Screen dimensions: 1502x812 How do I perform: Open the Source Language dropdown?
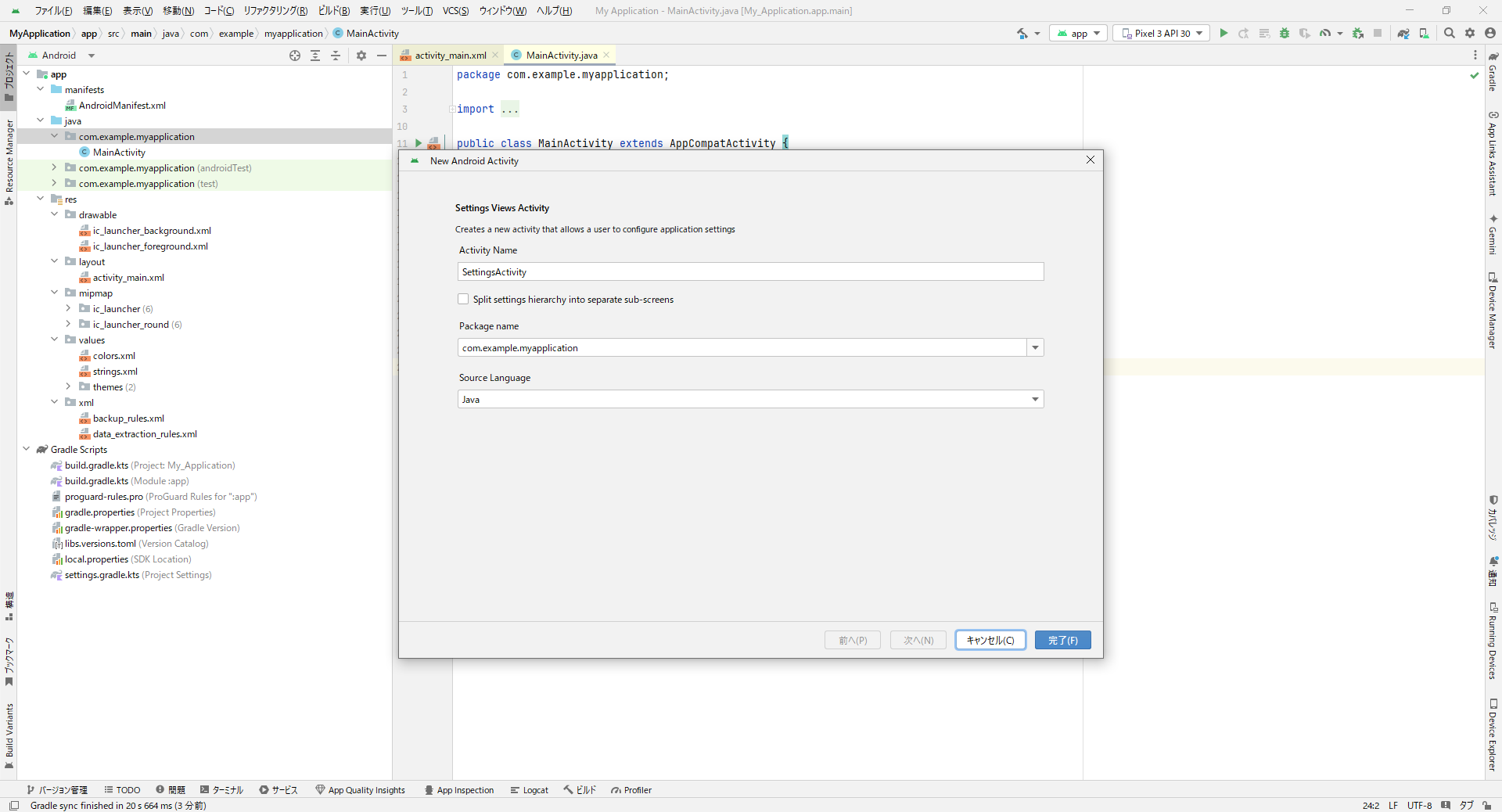(1035, 400)
